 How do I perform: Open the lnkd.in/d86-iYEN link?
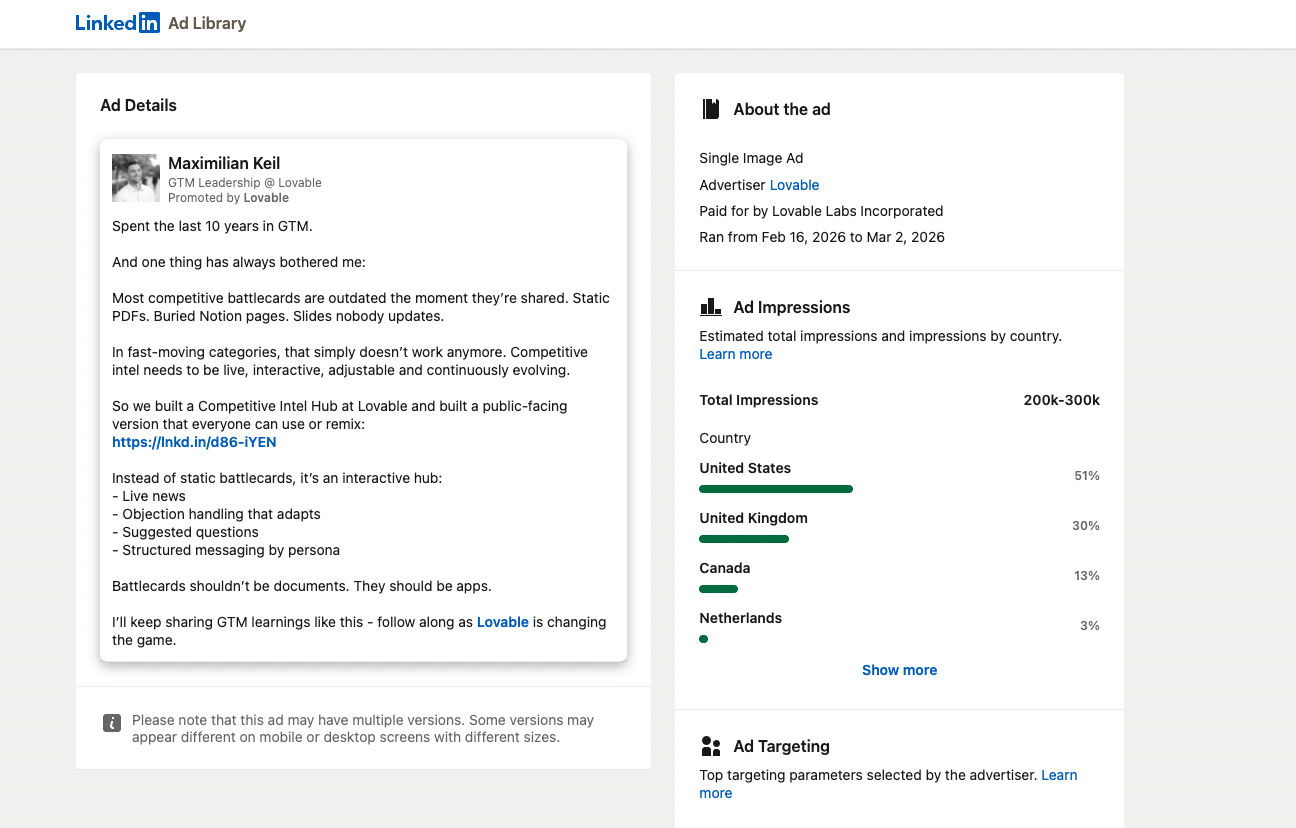tap(194, 442)
